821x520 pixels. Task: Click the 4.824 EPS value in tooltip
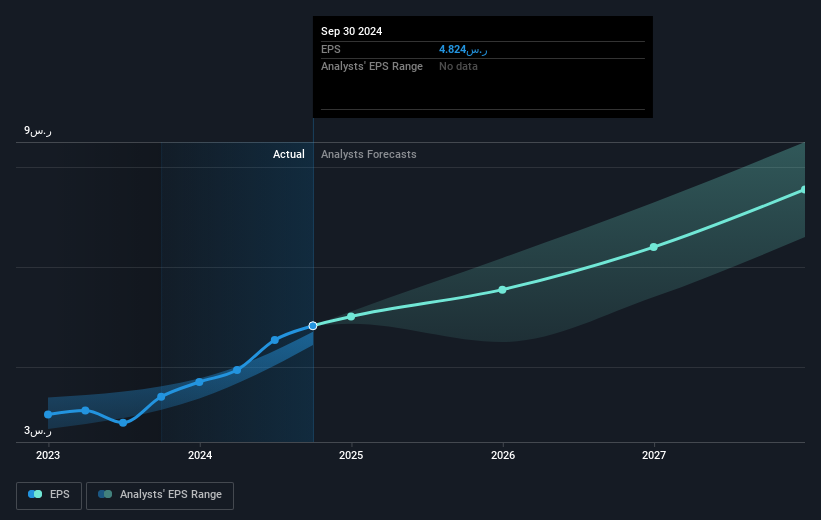click(463, 49)
